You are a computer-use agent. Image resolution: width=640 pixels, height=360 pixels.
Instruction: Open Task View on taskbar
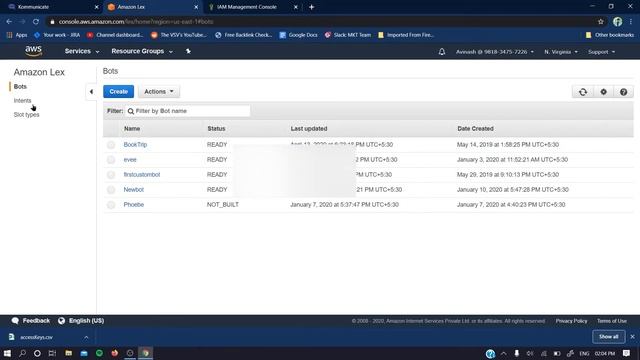tap(52, 353)
